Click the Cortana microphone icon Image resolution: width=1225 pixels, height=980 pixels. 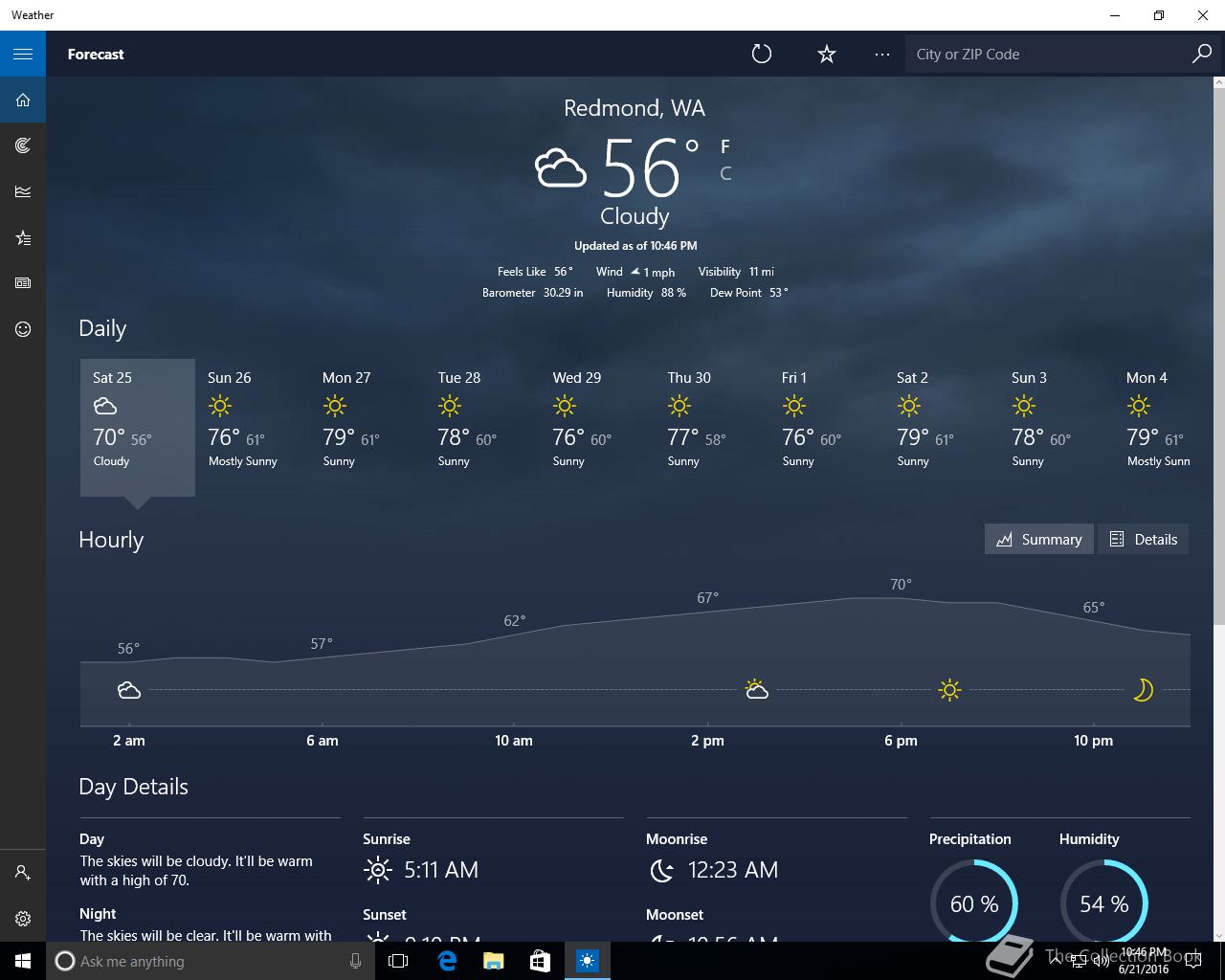click(356, 961)
